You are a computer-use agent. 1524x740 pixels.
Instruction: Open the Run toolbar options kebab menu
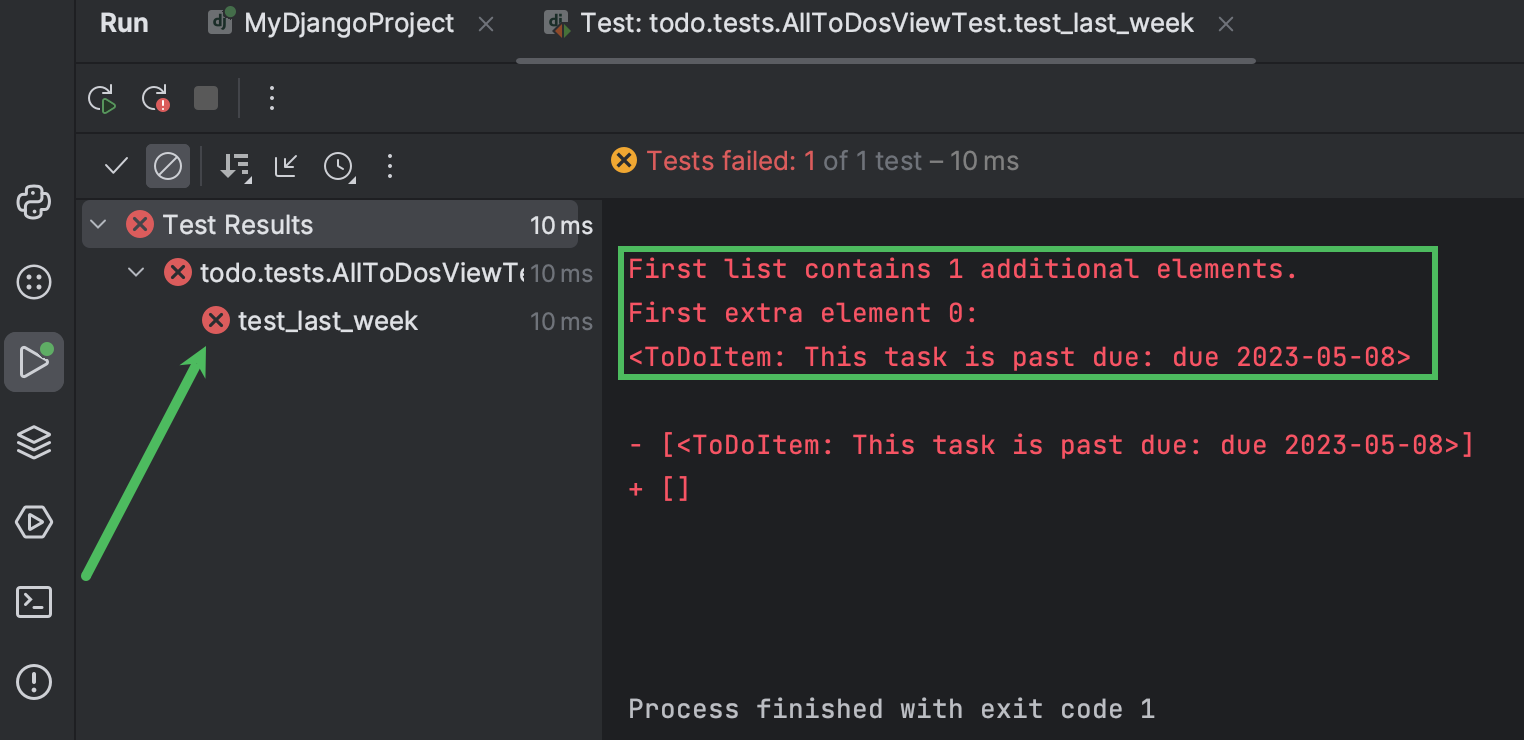(x=272, y=98)
